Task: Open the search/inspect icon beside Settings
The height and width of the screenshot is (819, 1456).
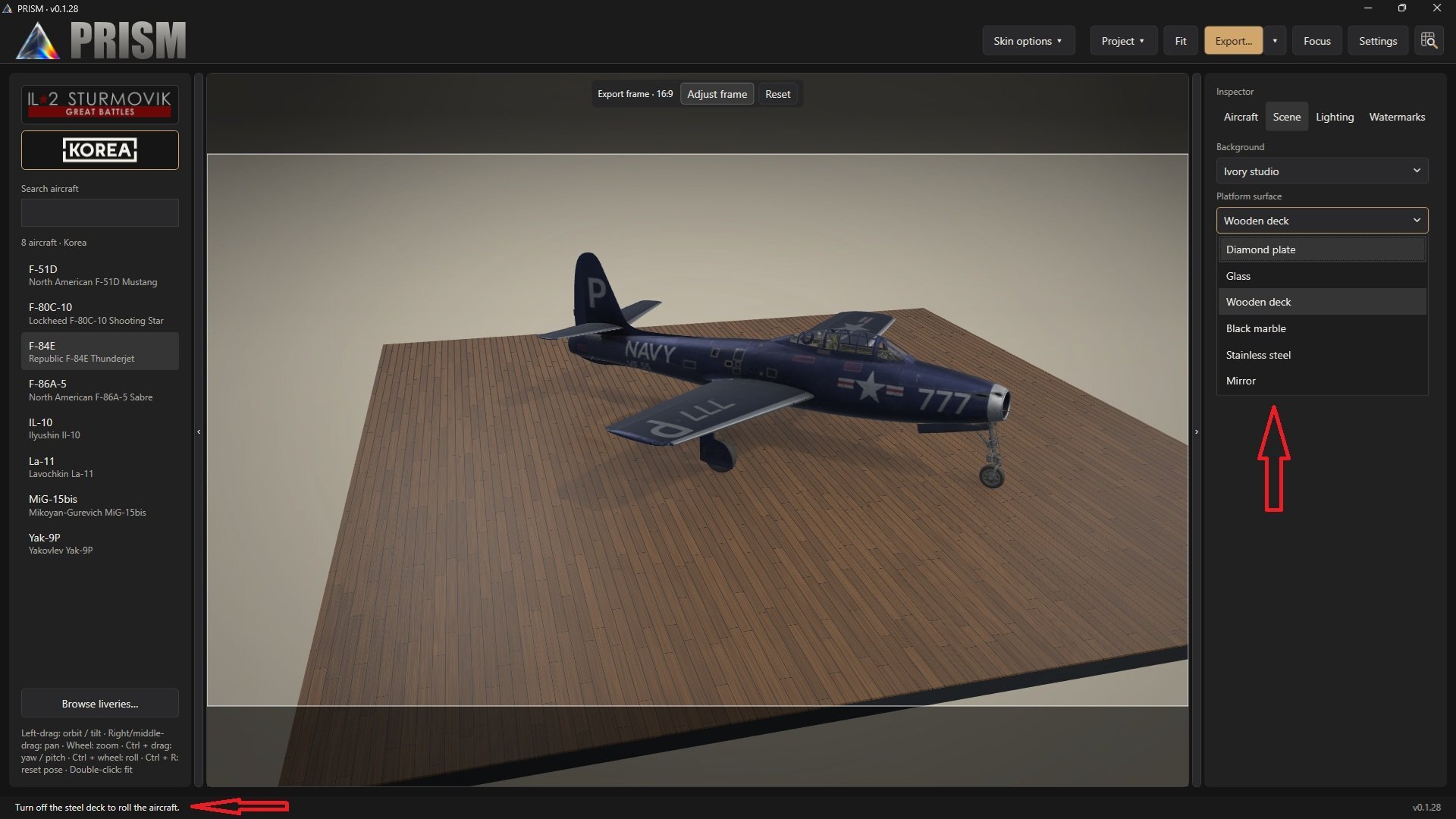Action: pos(1429,41)
